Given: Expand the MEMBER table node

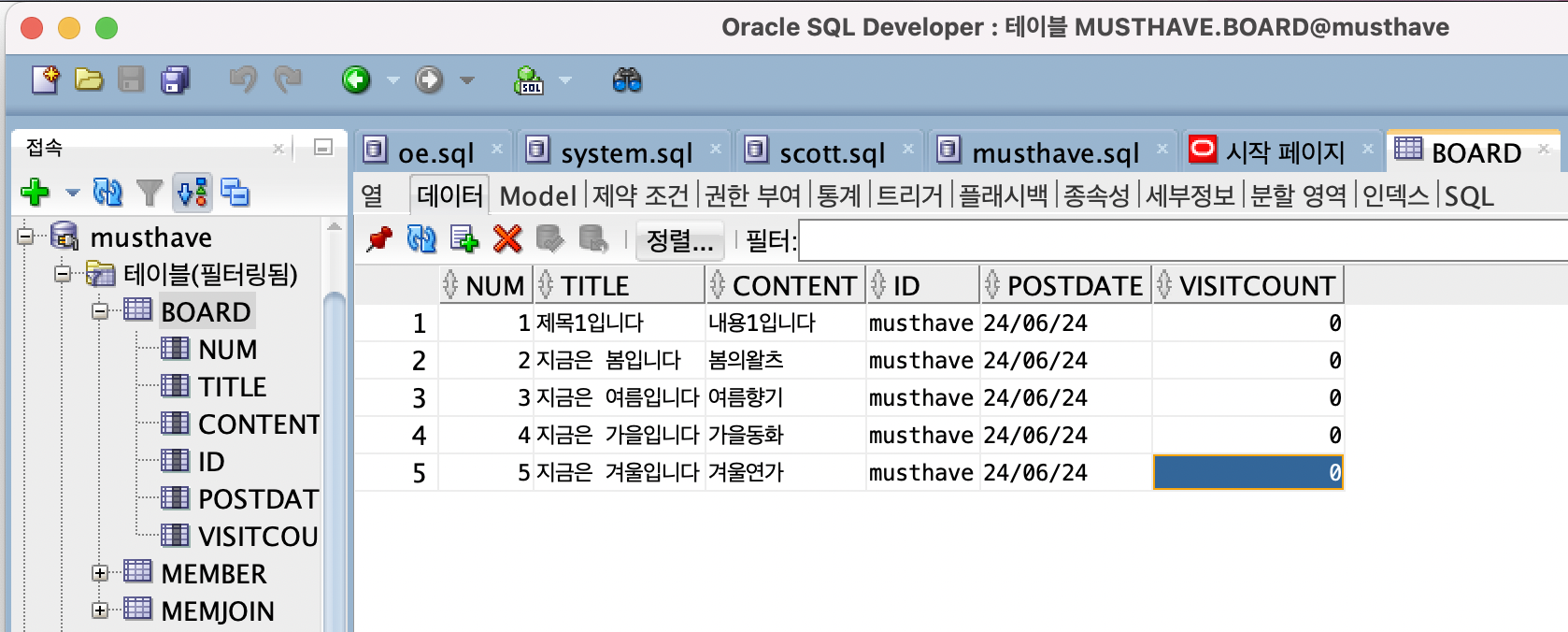Looking at the screenshot, I should point(100,573).
